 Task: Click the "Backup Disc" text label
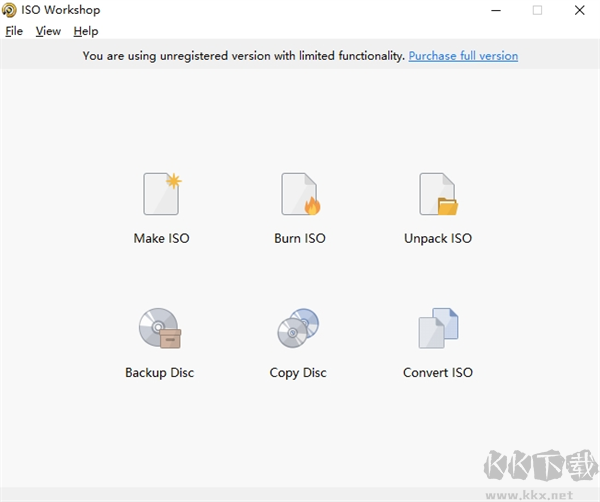click(x=160, y=373)
